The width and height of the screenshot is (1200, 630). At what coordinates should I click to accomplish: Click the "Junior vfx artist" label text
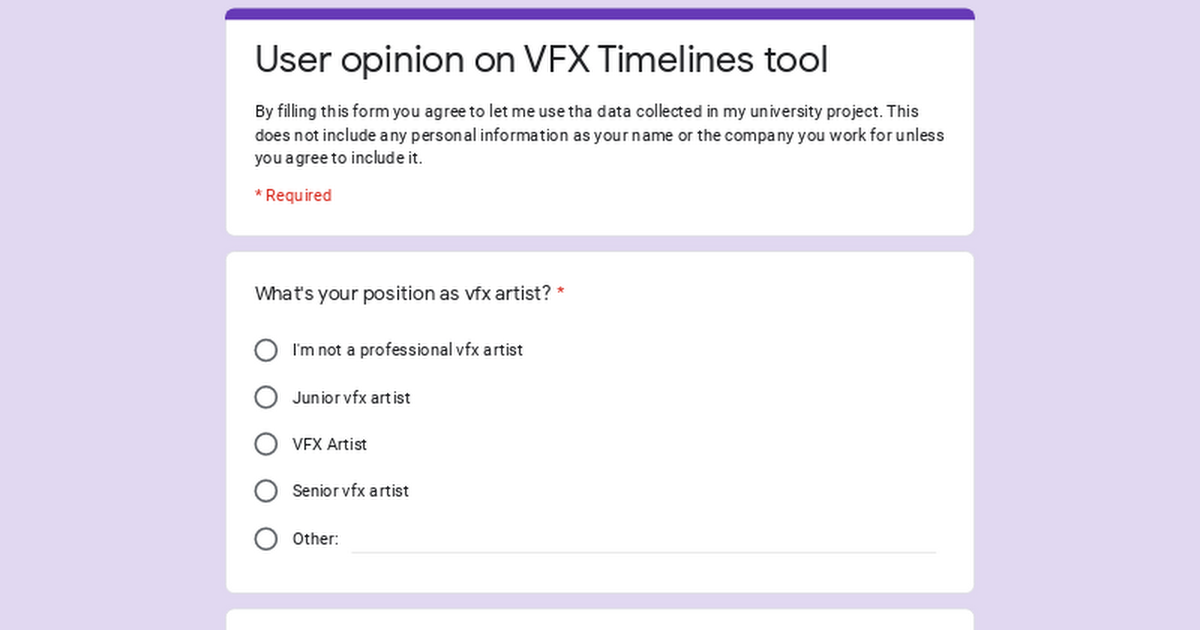pos(351,397)
